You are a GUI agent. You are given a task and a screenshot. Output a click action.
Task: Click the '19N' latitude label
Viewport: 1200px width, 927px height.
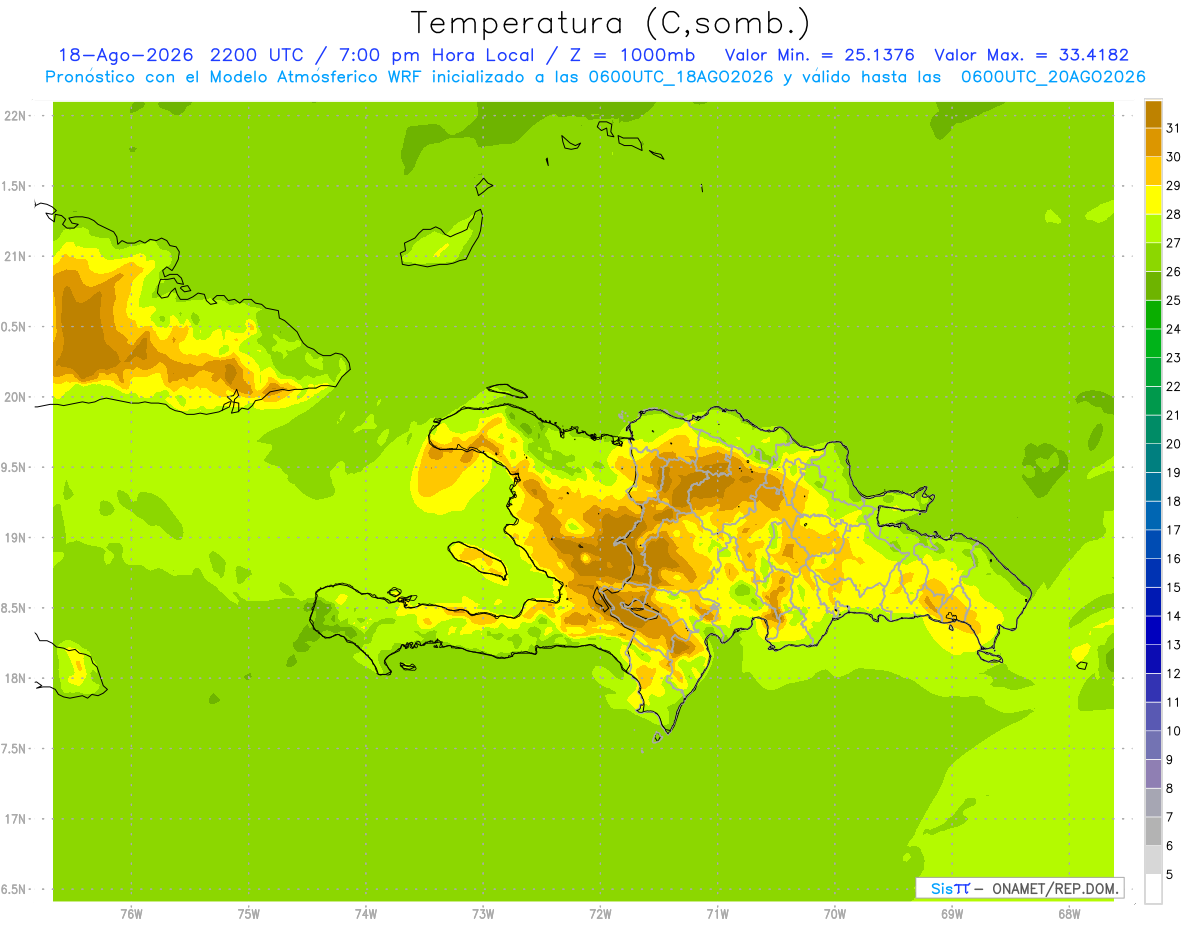tap(14, 538)
